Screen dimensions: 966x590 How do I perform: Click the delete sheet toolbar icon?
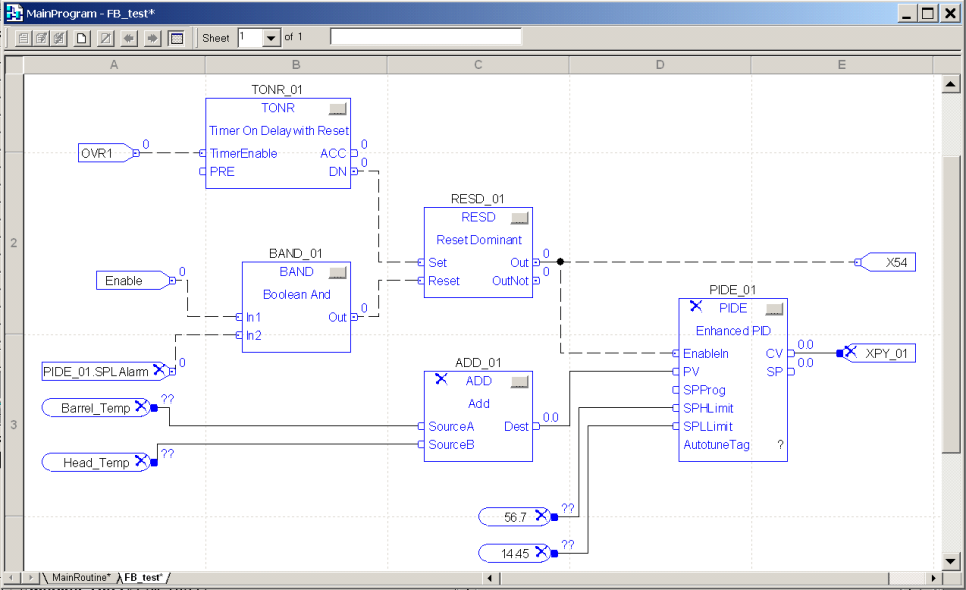coord(105,38)
